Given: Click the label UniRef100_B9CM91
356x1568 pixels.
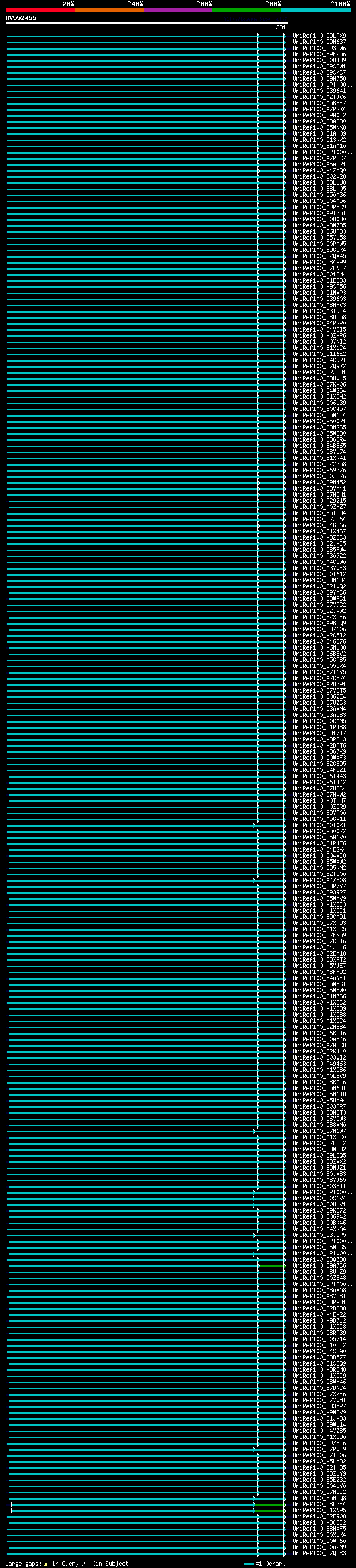Looking at the screenshot, I should (x=319, y=917).
